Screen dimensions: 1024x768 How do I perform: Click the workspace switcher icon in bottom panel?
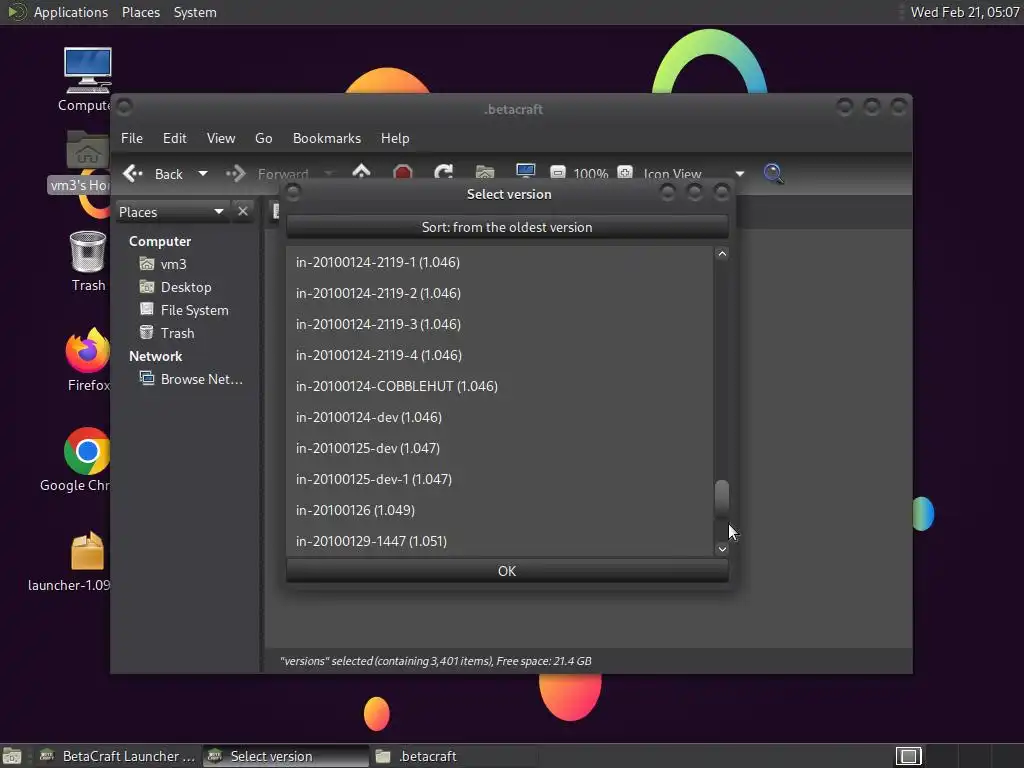(x=908, y=756)
